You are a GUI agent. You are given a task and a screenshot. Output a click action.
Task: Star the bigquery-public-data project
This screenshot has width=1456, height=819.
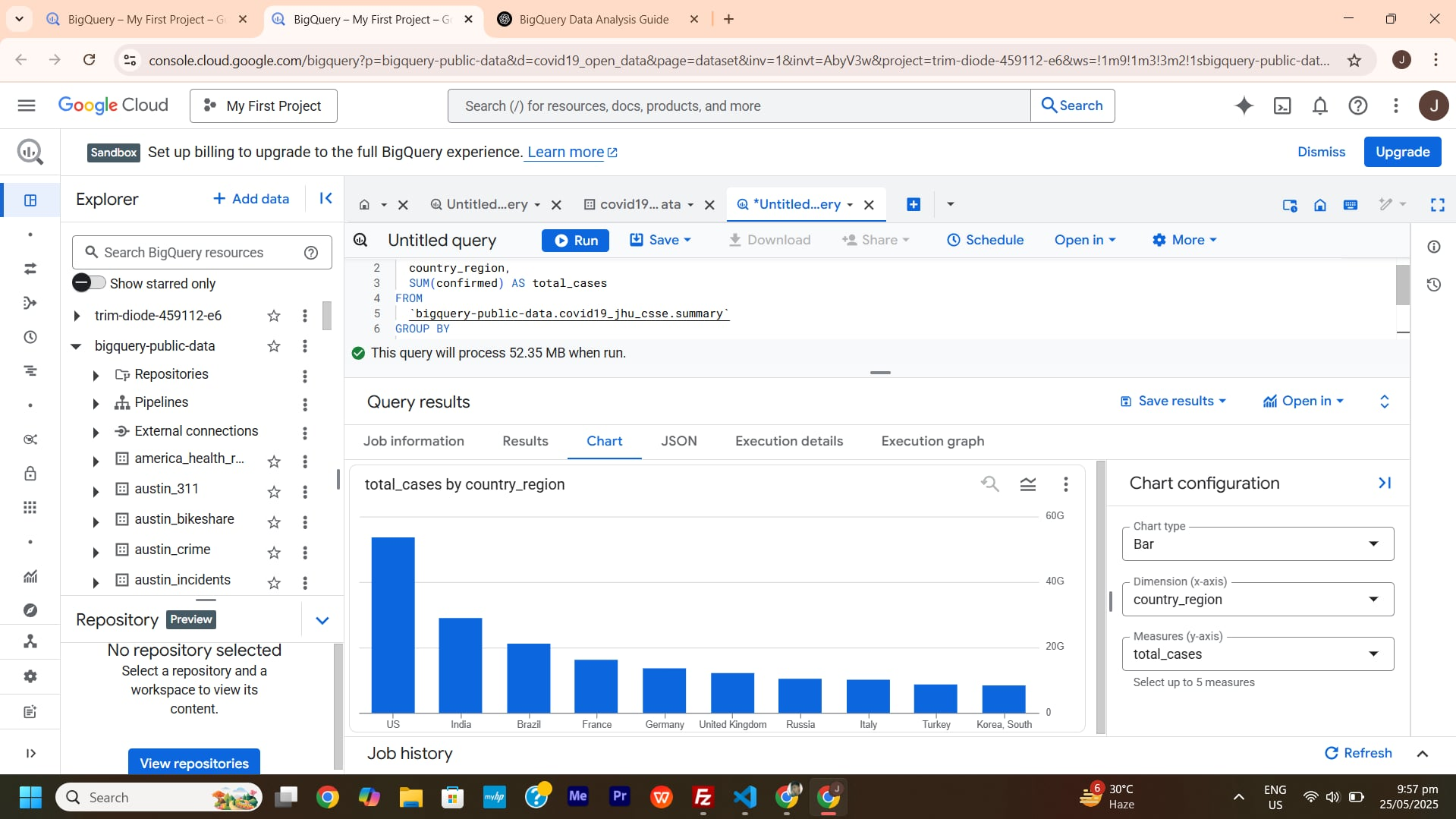point(274,346)
